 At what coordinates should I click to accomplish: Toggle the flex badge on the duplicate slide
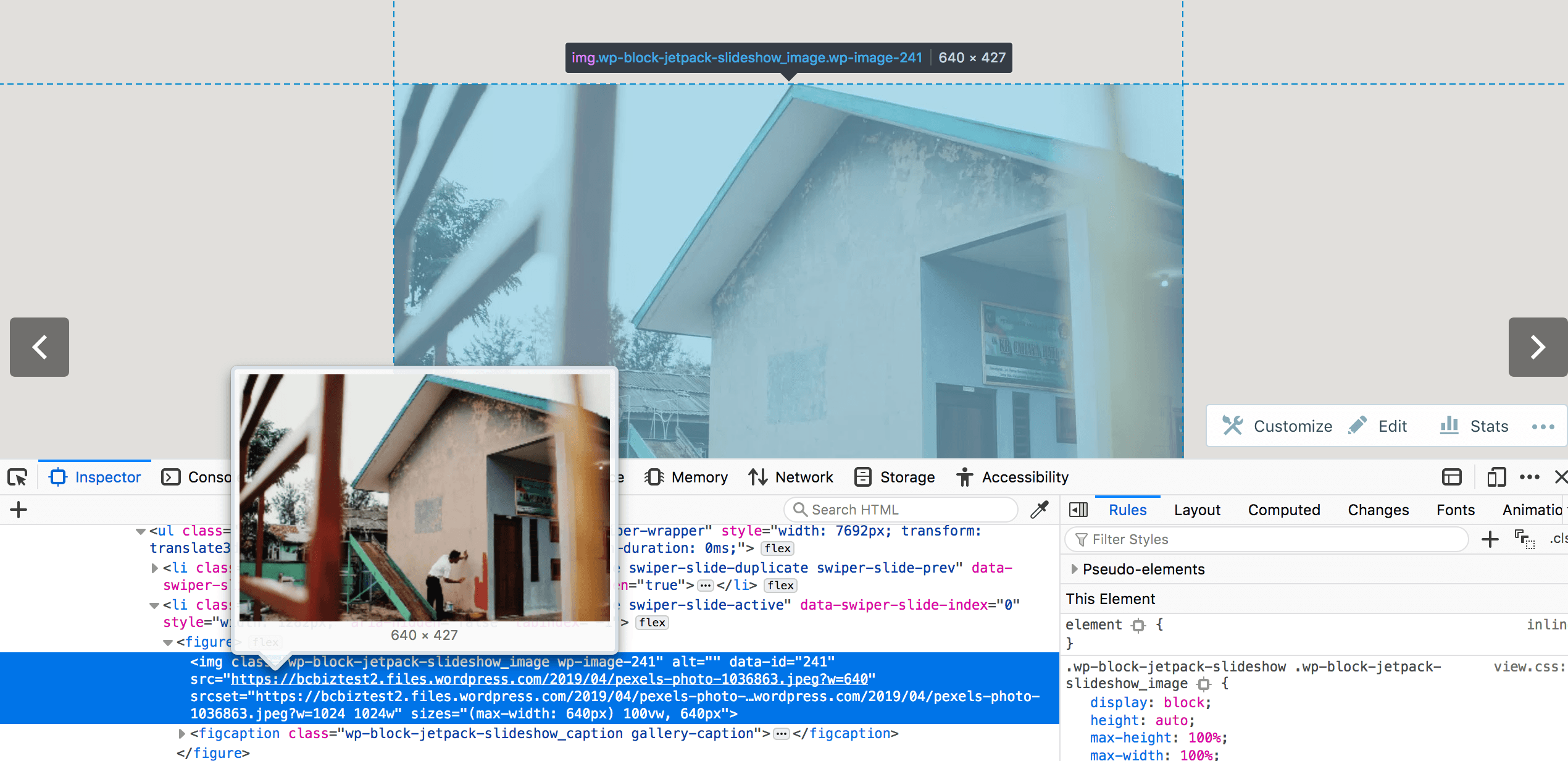(x=780, y=586)
